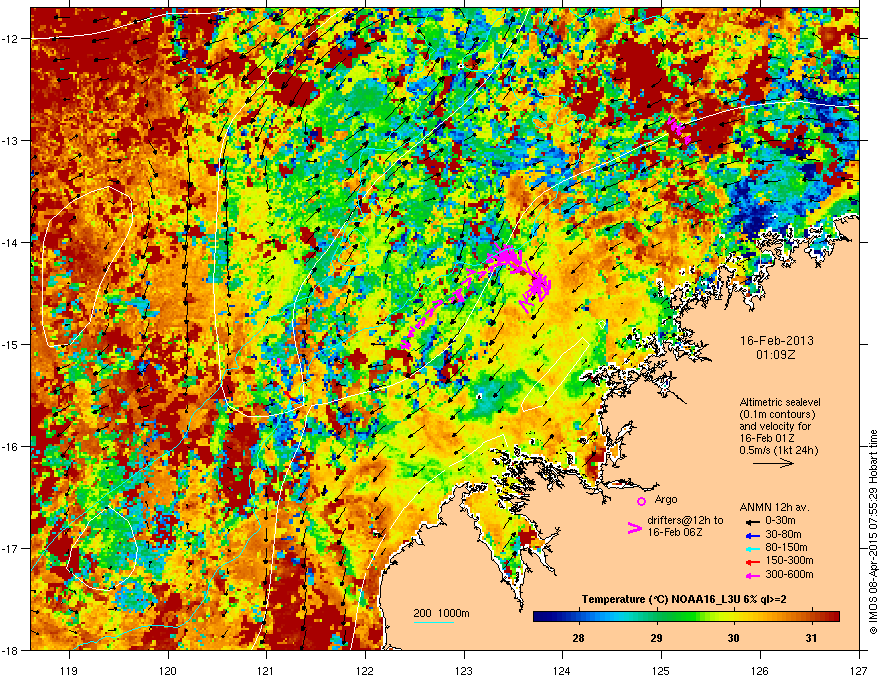Select the red 150-300m arrow legend marker
The width and height of the screenshot is (880, 680).
(752, 560)
